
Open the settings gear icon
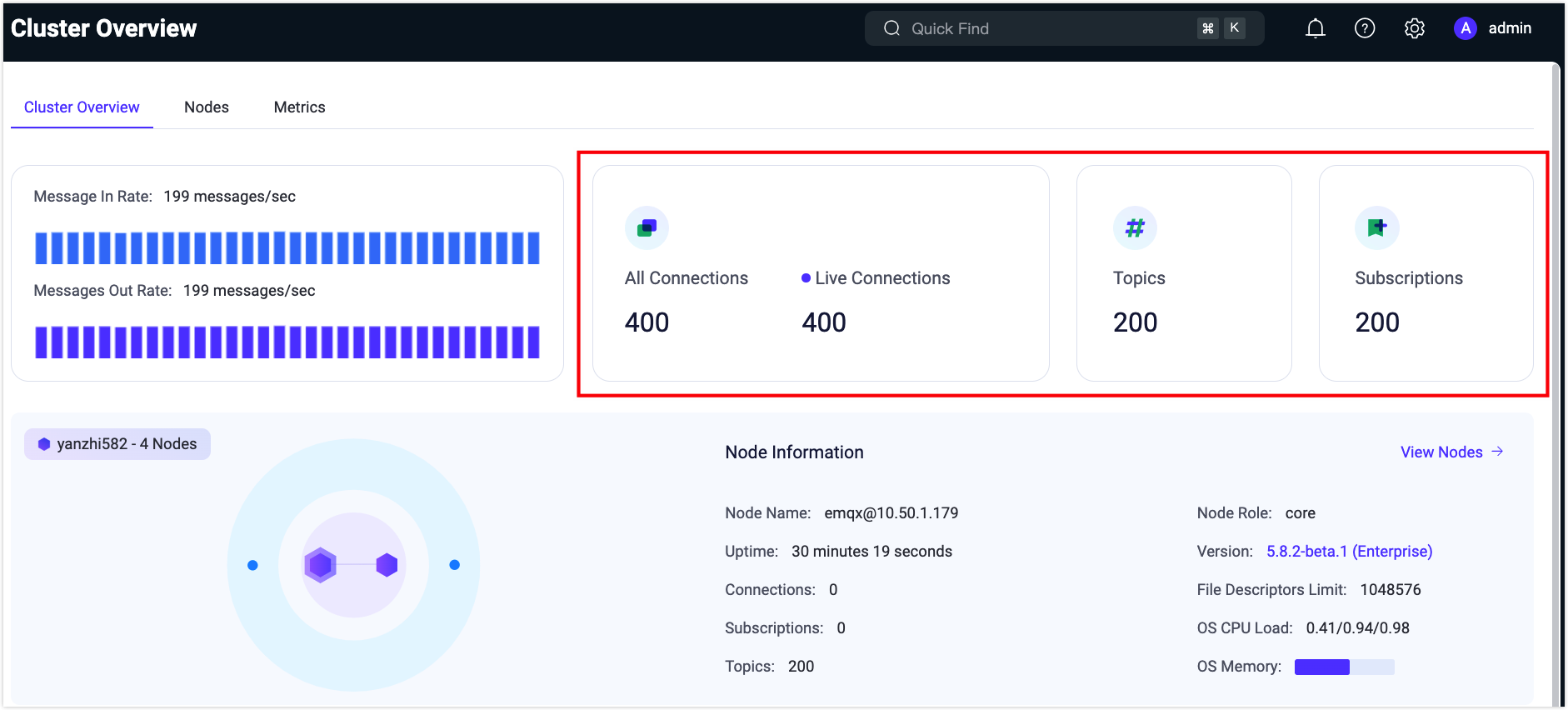(1415, 28)
